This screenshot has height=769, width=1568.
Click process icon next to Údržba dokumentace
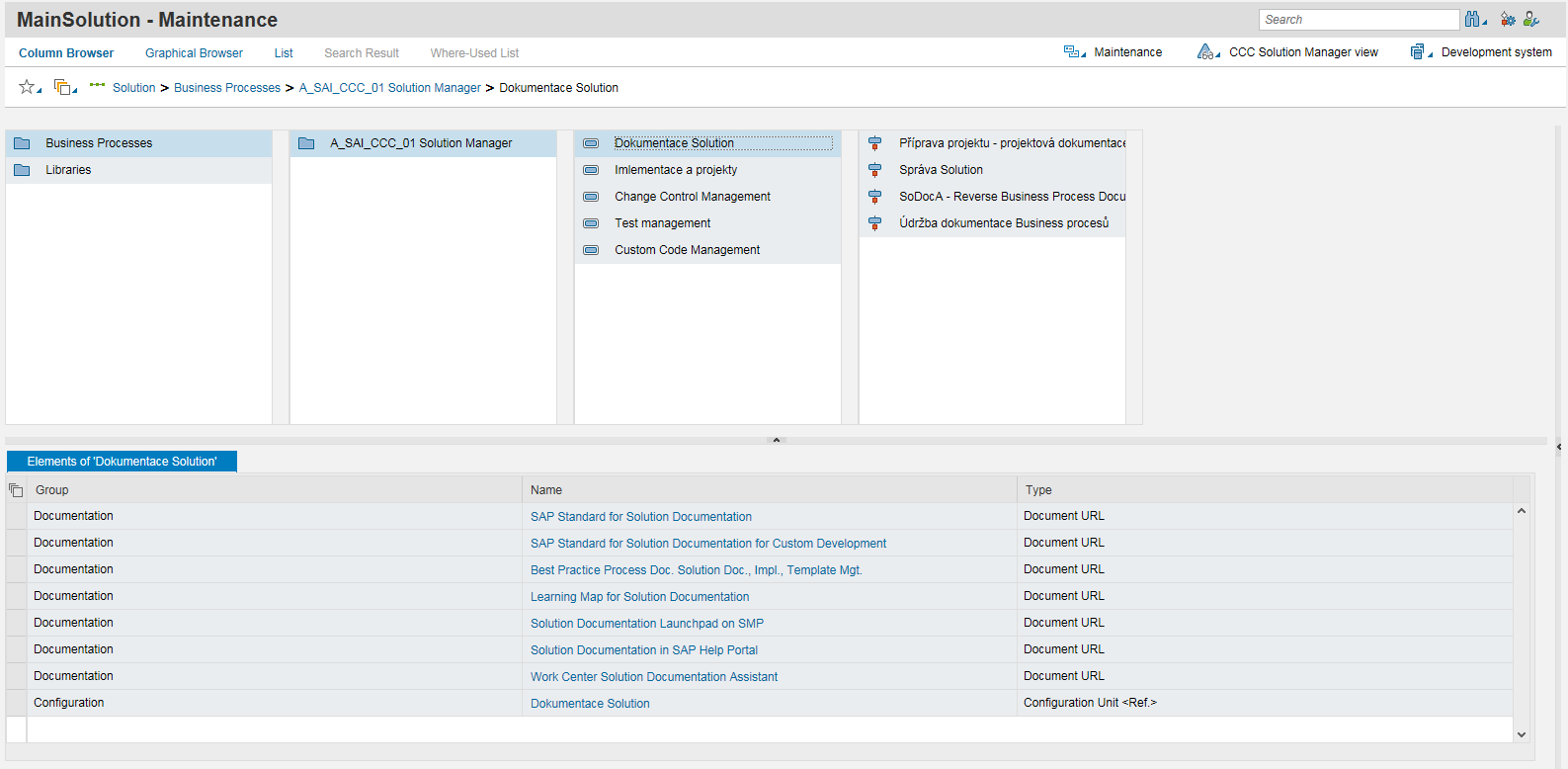[874, 223]
